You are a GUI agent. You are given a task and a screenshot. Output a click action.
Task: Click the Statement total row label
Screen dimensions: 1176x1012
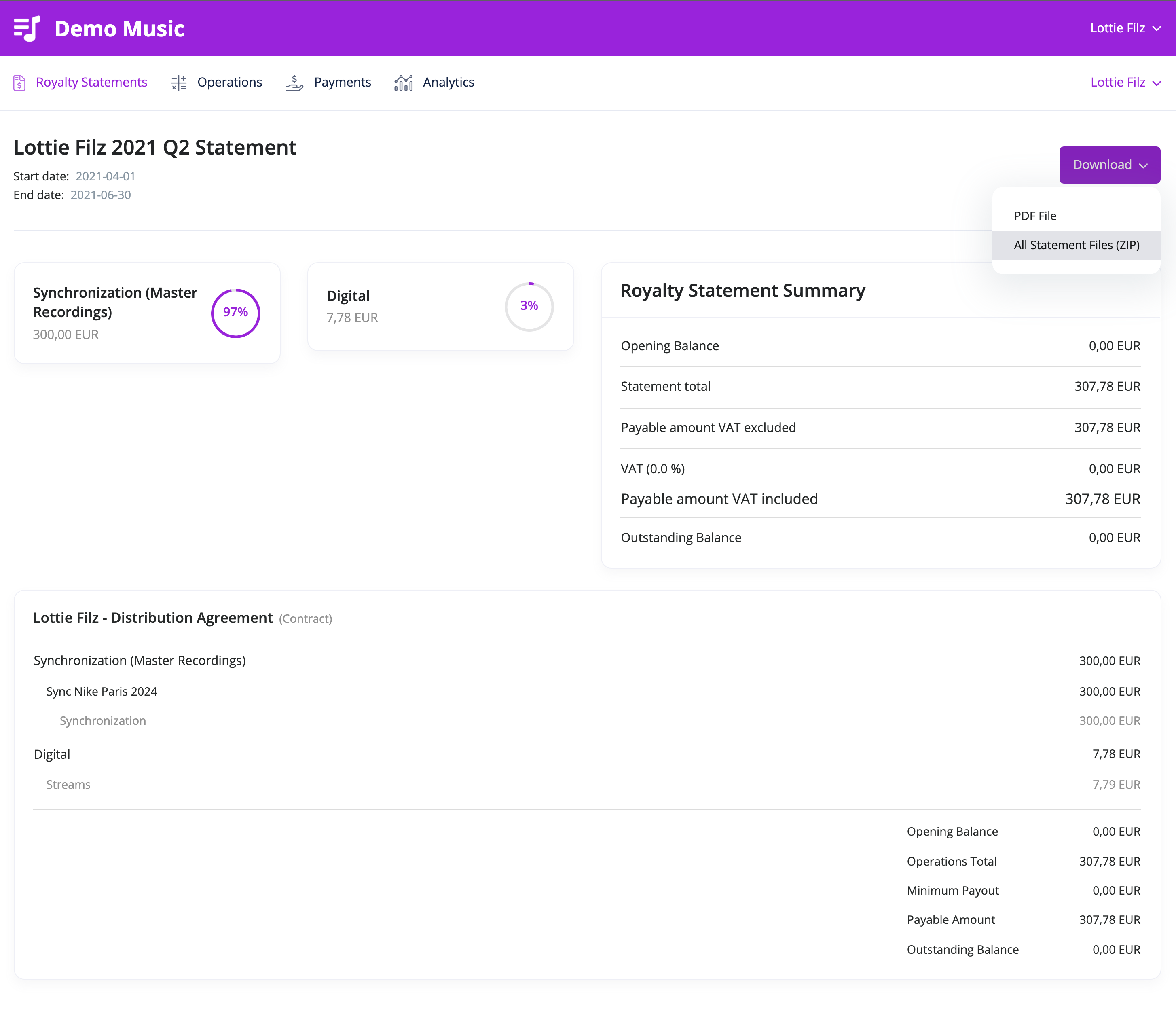coord(665,387)
